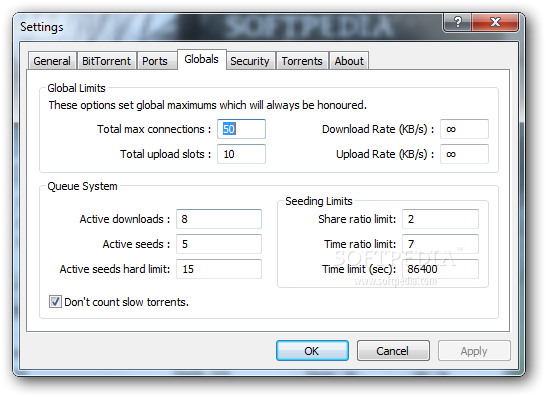This screenshot has height=397, width=546.
Task: Click the 'Active seeds hard limit:' label
Action: [x=115, y=269]
